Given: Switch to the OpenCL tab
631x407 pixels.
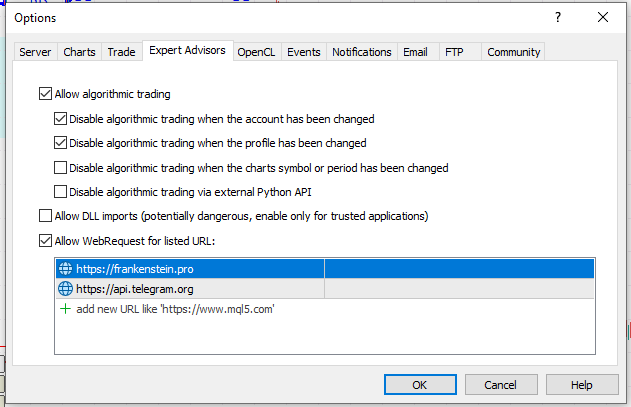Looking at the screenshot, I should [x=256, y=52].
